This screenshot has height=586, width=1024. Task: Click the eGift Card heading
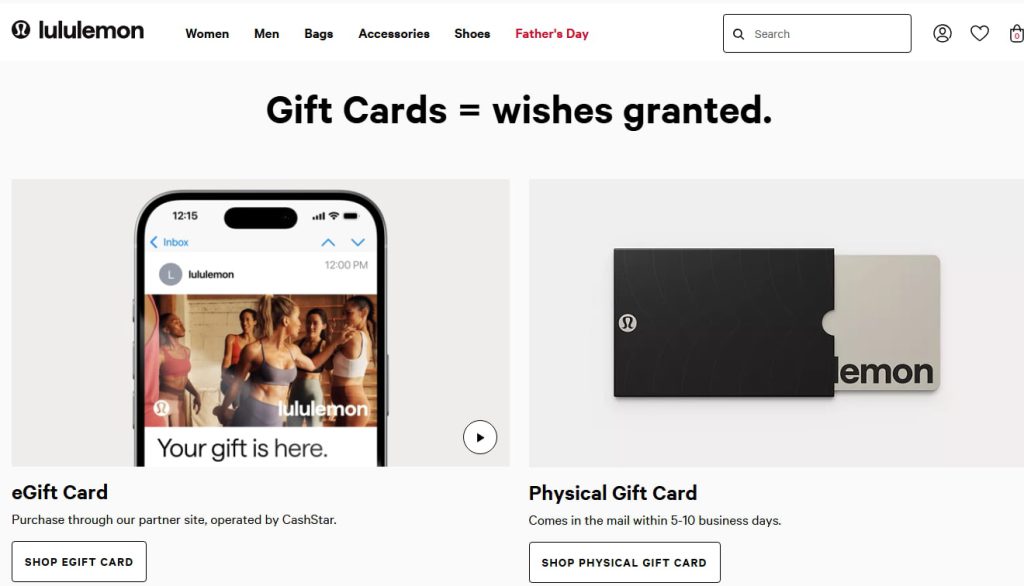[x=59, y=492]
